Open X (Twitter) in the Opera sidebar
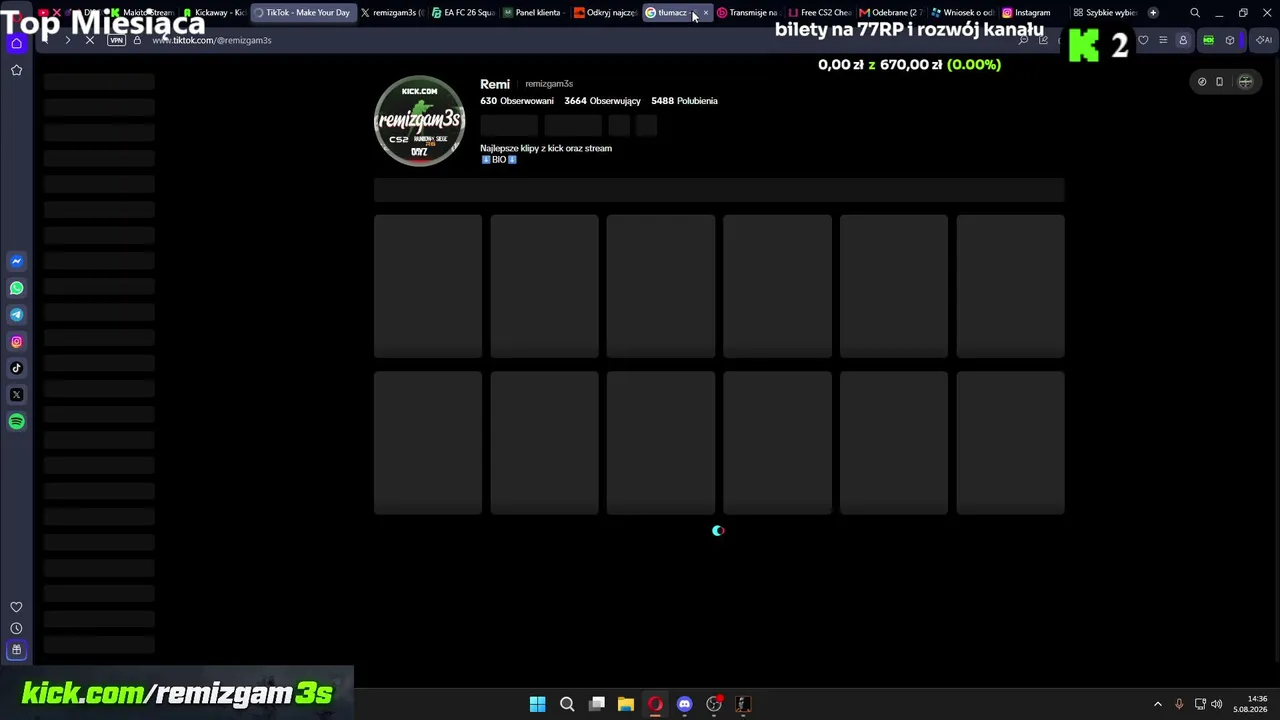This screenshot has height=720, width=1280. click(x=16, y=395)
